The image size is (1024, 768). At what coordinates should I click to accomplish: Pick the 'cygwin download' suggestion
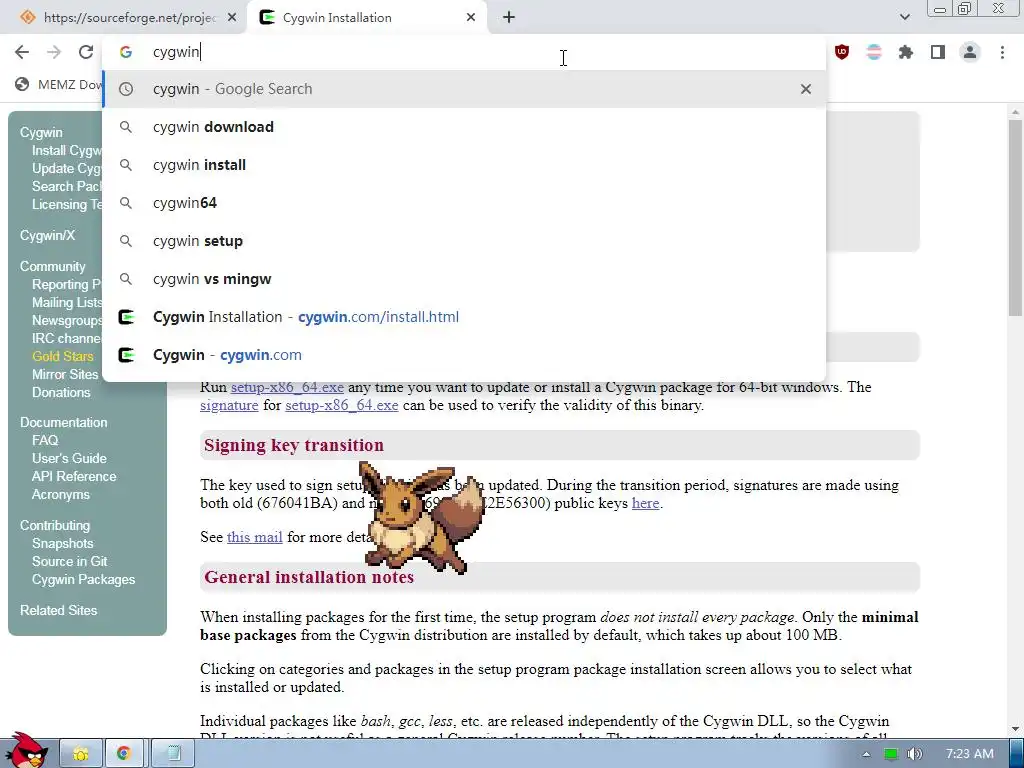tap(464, 127)
